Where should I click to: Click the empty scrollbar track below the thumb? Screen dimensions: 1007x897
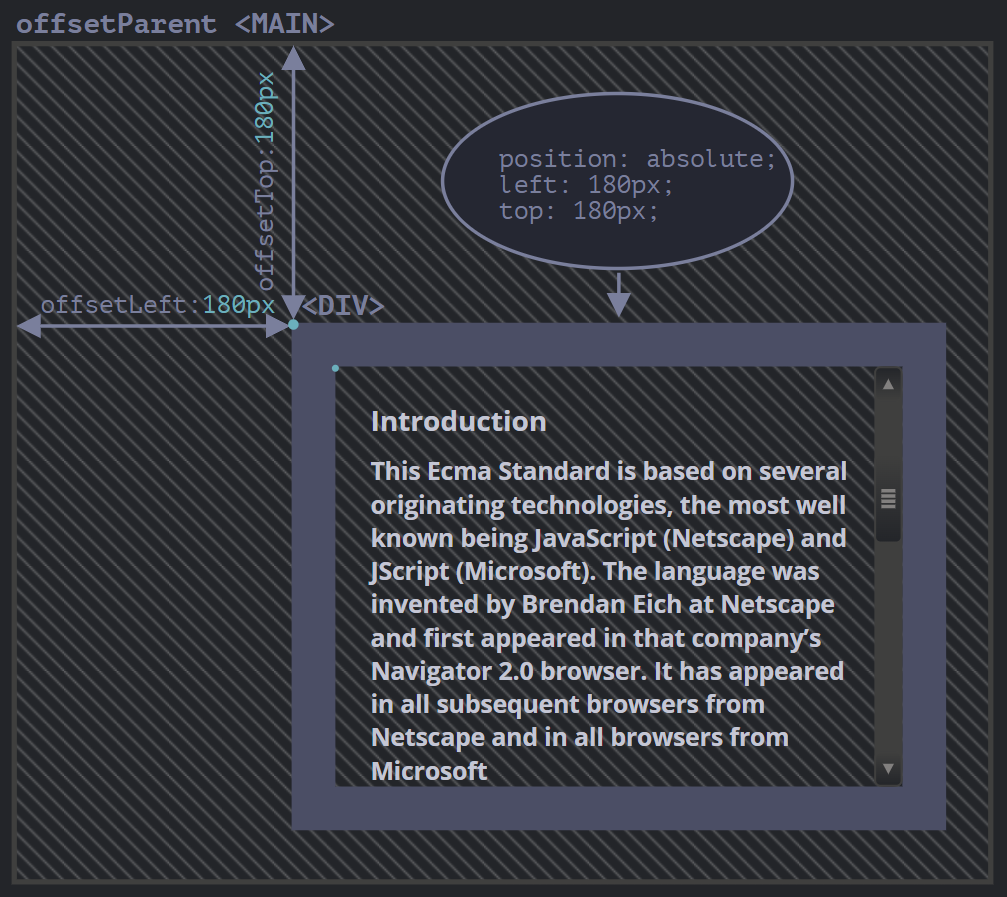(x=888, y=650)
